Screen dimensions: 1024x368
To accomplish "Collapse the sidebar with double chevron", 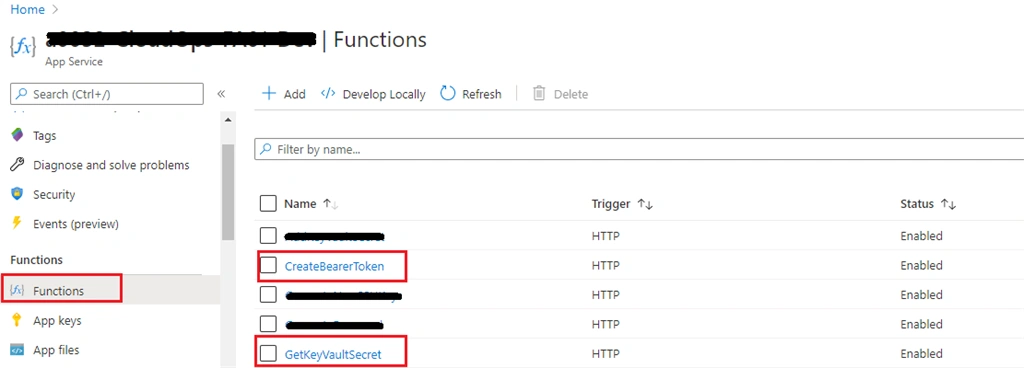I will pos(221,94).
